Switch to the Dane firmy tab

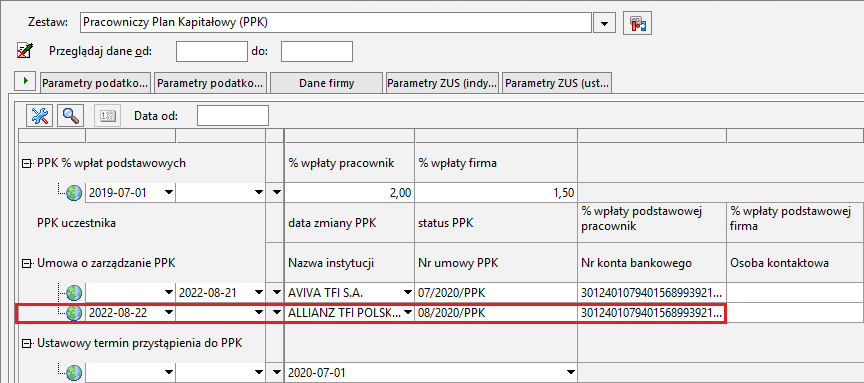[326, 83]
